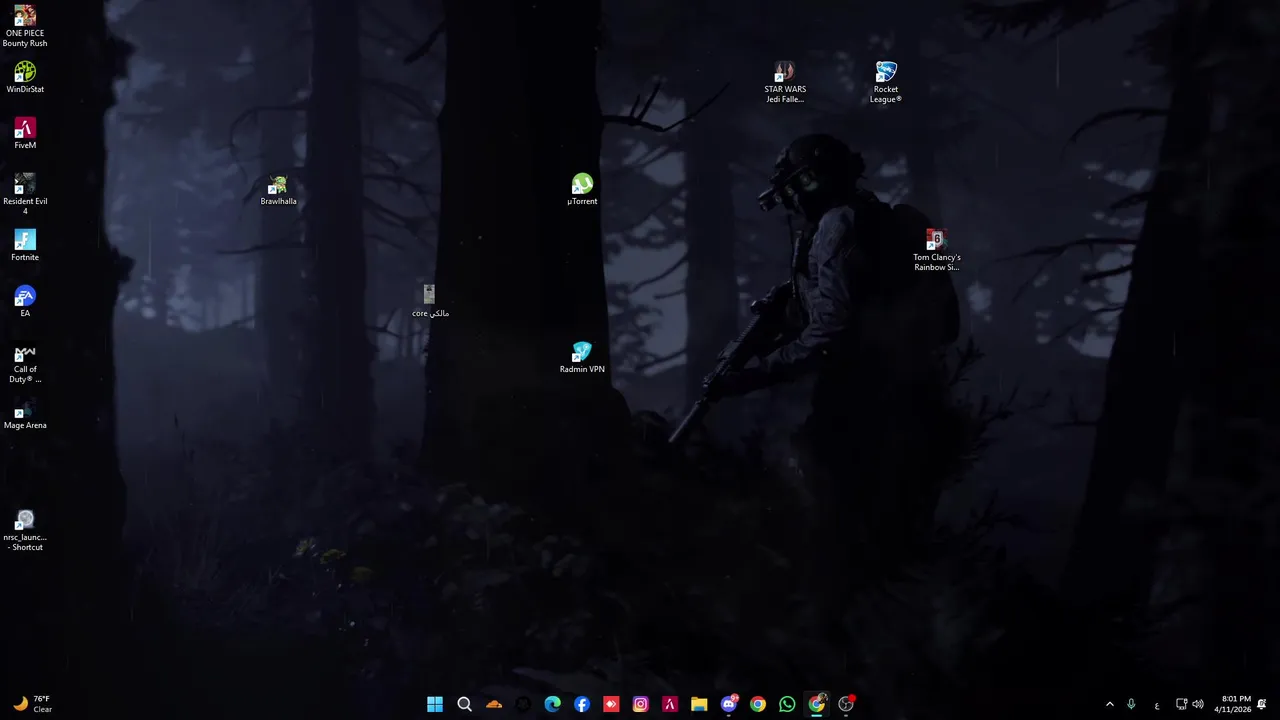
Task: Open the notification bell in the taskbar
Action: (x=1262, y=704)
